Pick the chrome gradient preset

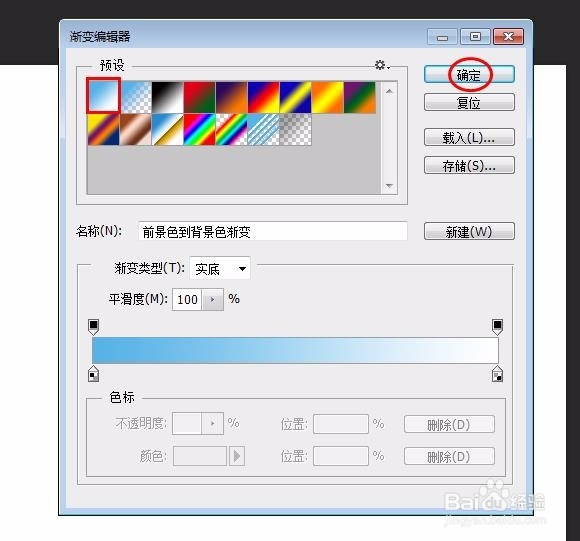click(x=168, y=129)
